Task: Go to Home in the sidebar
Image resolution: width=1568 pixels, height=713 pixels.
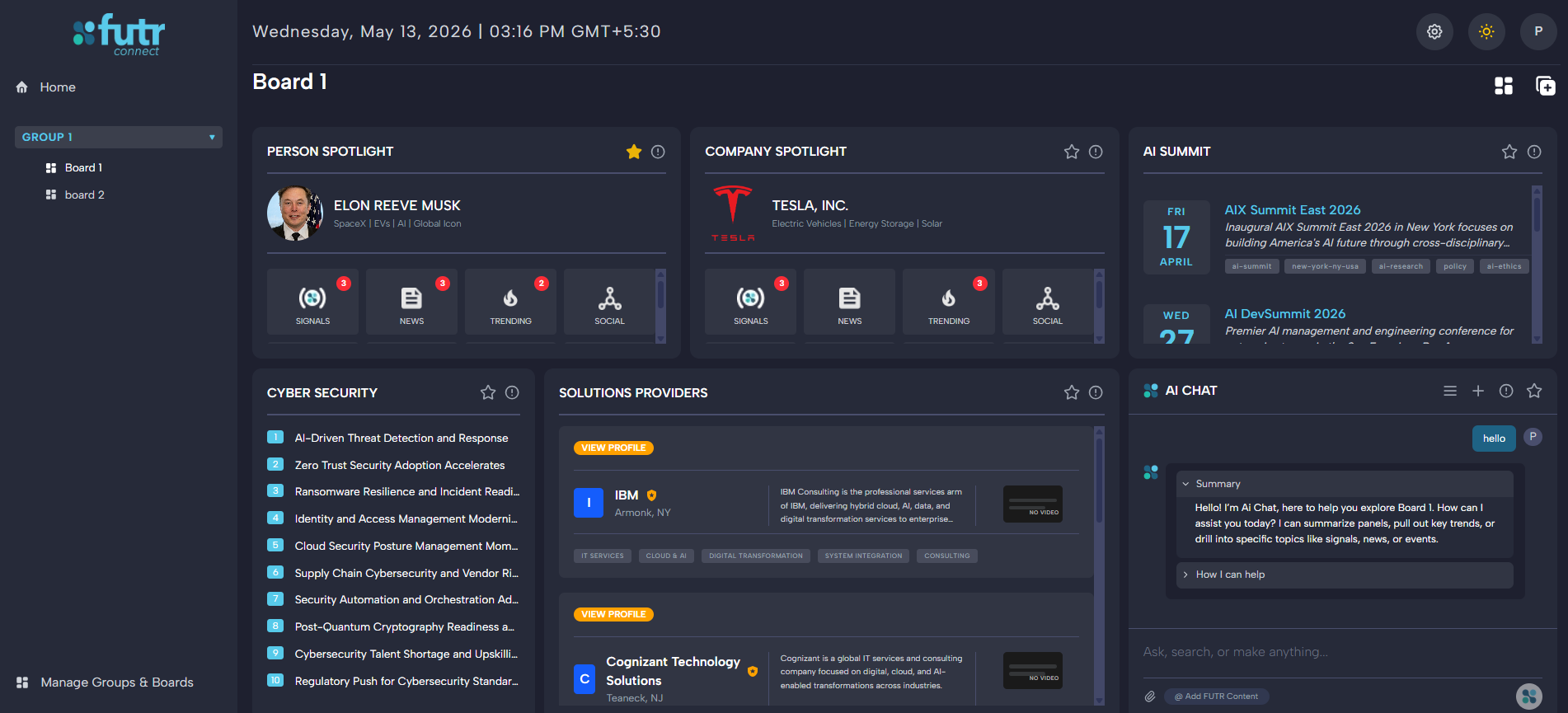Action: coord(46,87)
